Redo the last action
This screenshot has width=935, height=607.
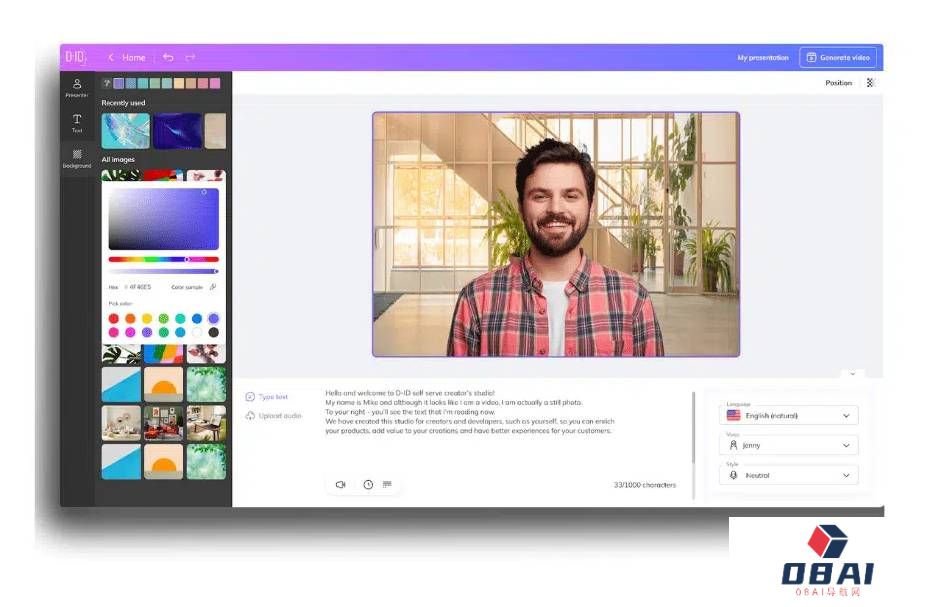point(190,57)
